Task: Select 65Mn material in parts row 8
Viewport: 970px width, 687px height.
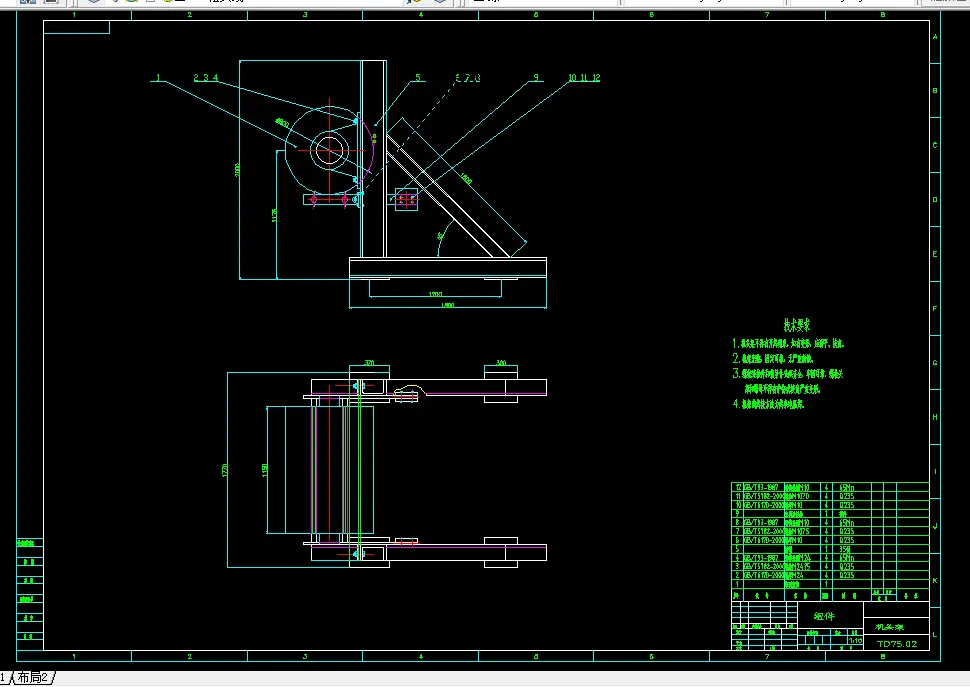Action: 847,523
